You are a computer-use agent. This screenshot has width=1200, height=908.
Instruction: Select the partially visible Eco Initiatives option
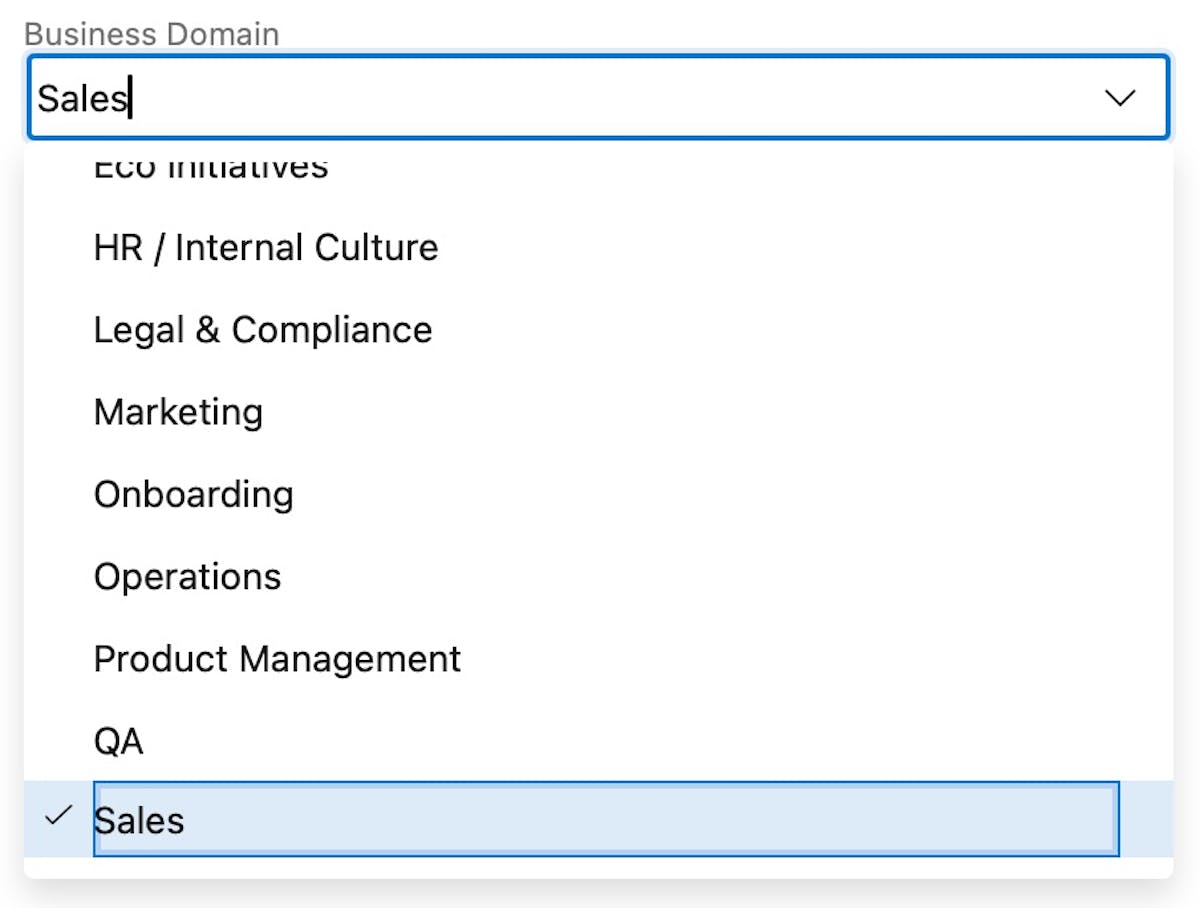point(210,168)
